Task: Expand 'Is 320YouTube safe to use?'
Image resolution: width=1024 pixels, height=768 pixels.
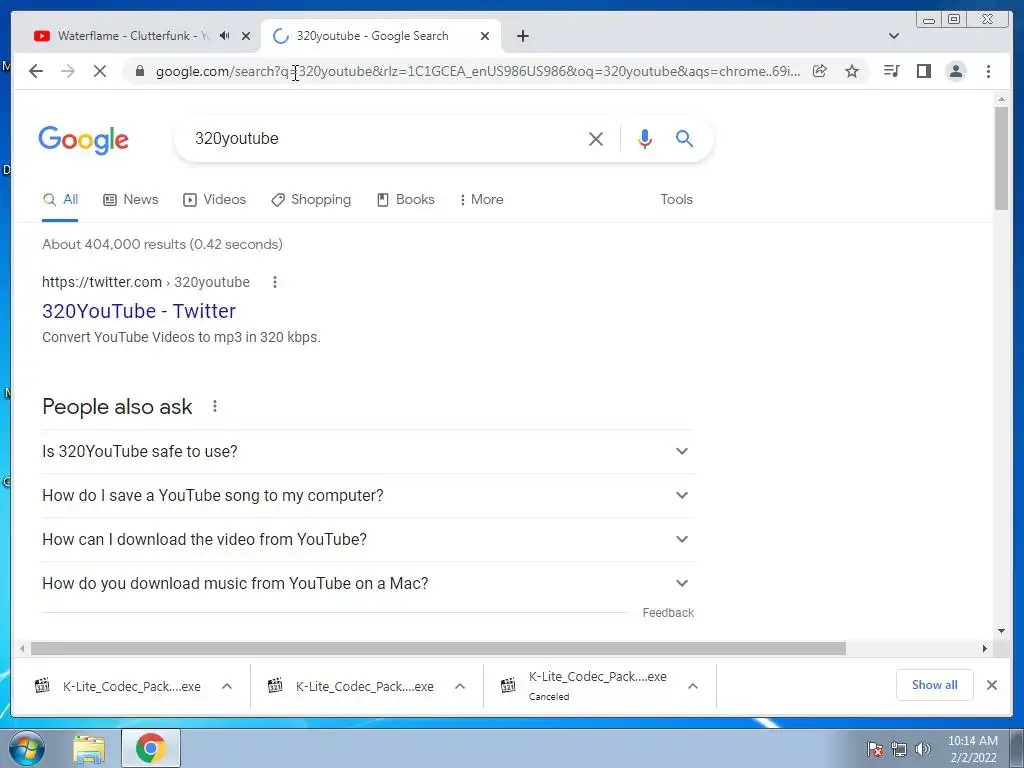Action: click(368, 451)
